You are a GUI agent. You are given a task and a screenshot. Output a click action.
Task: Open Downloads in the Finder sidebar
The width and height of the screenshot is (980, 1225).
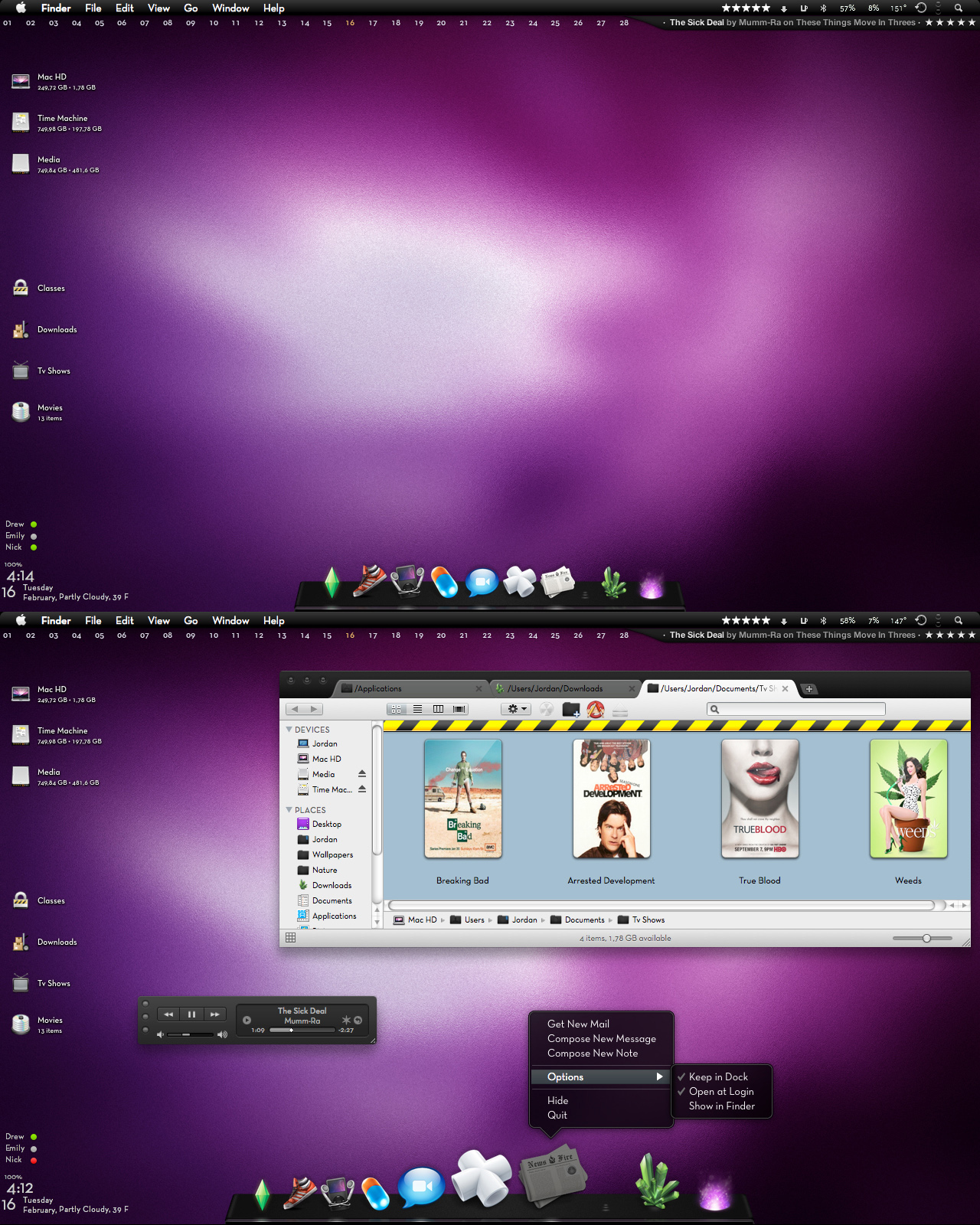[x=325, y=885]
